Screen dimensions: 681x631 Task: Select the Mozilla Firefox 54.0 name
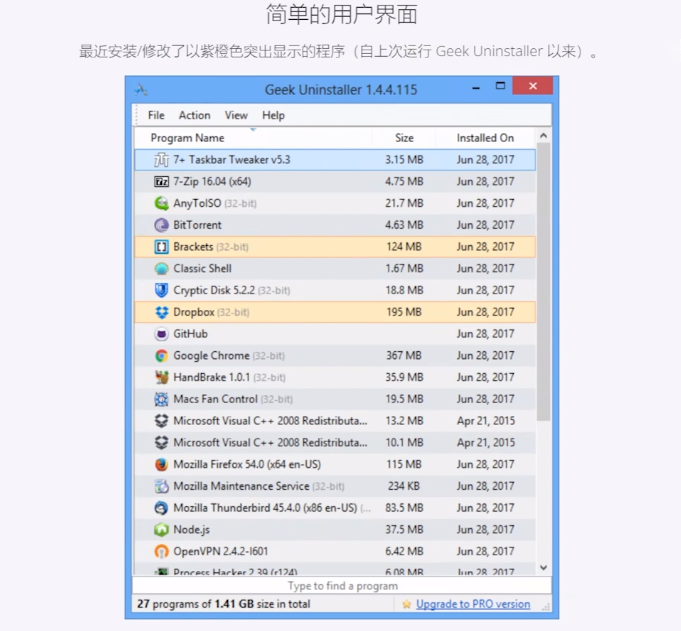click(247, 464)
